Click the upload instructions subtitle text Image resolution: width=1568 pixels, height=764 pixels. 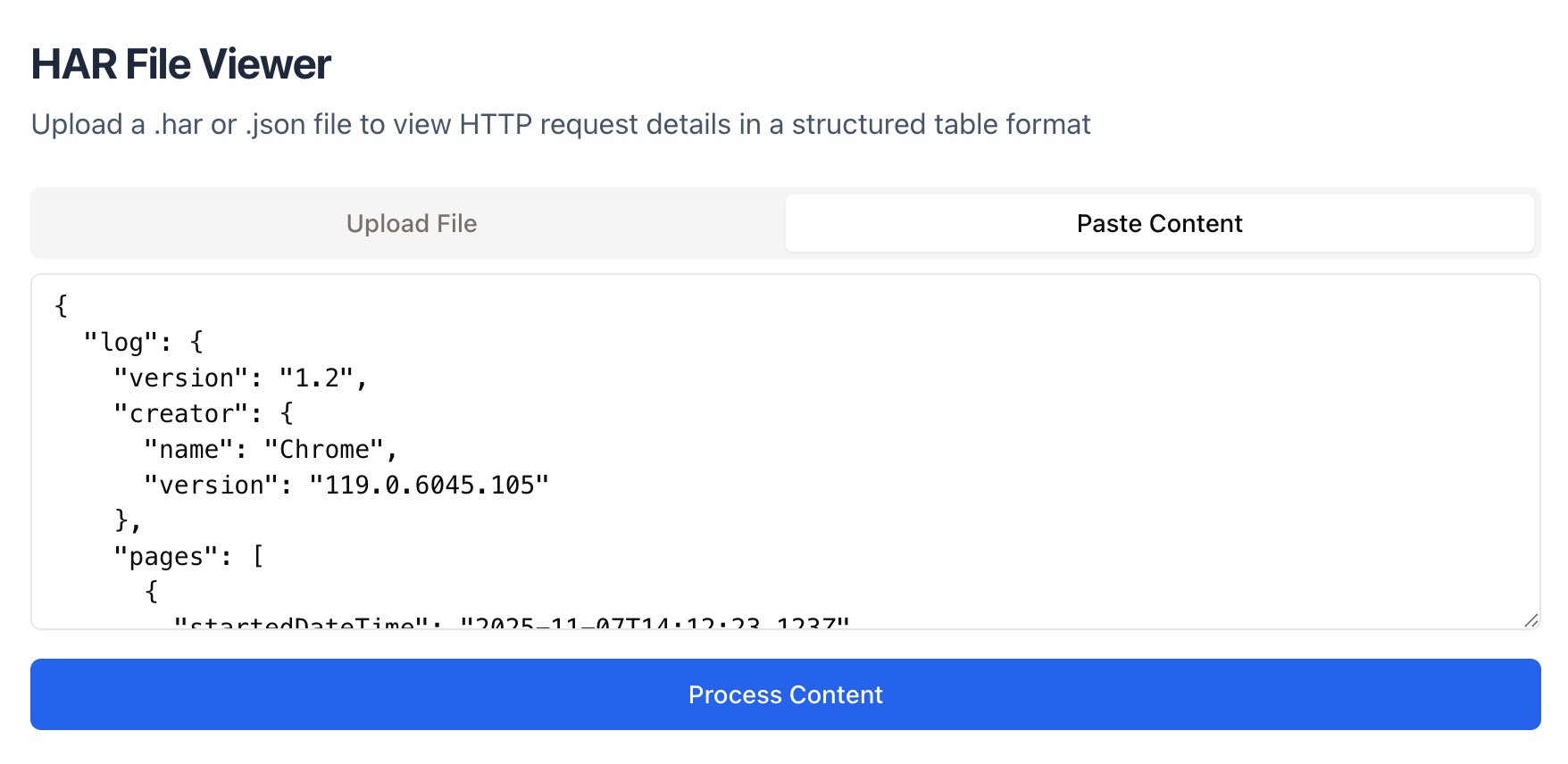561,124
